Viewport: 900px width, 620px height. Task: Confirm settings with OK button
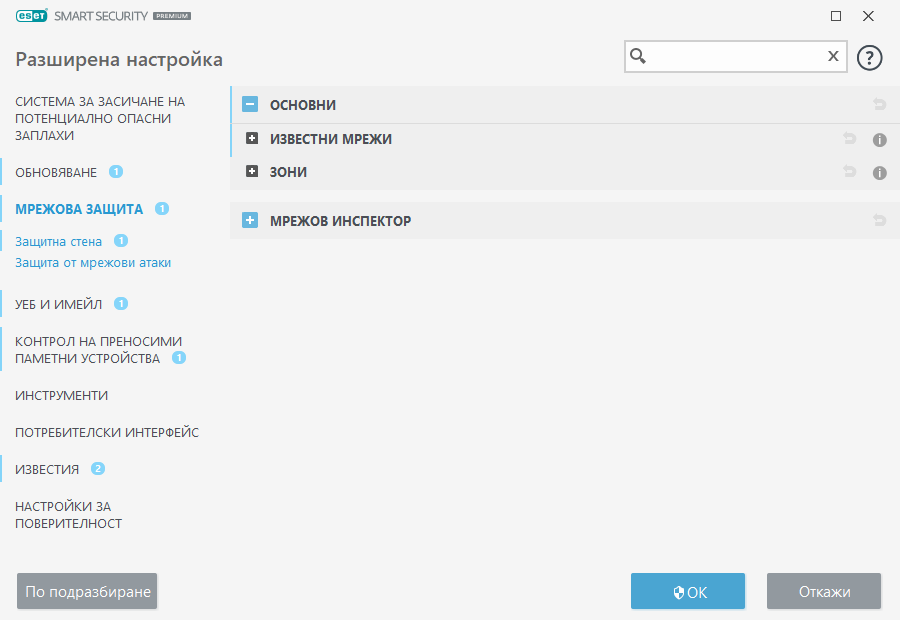[688, 591]
